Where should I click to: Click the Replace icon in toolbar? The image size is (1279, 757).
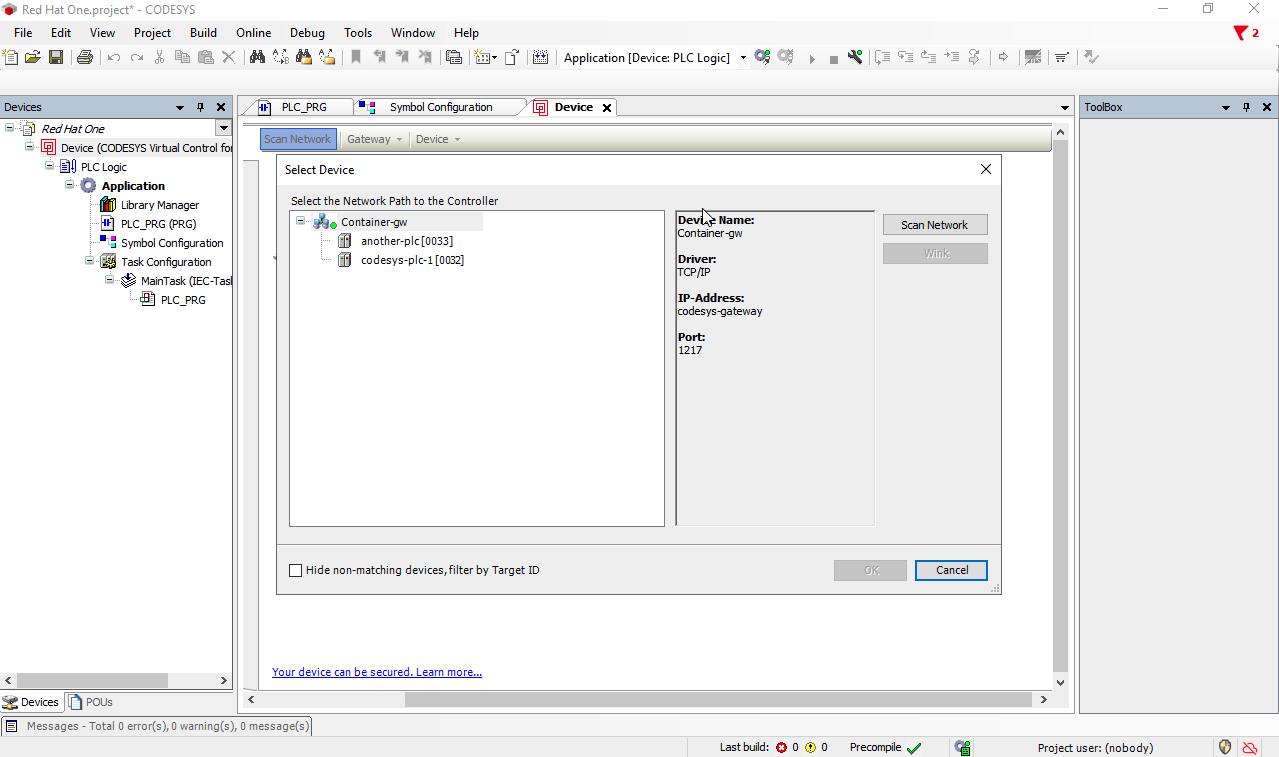[280, 57]
